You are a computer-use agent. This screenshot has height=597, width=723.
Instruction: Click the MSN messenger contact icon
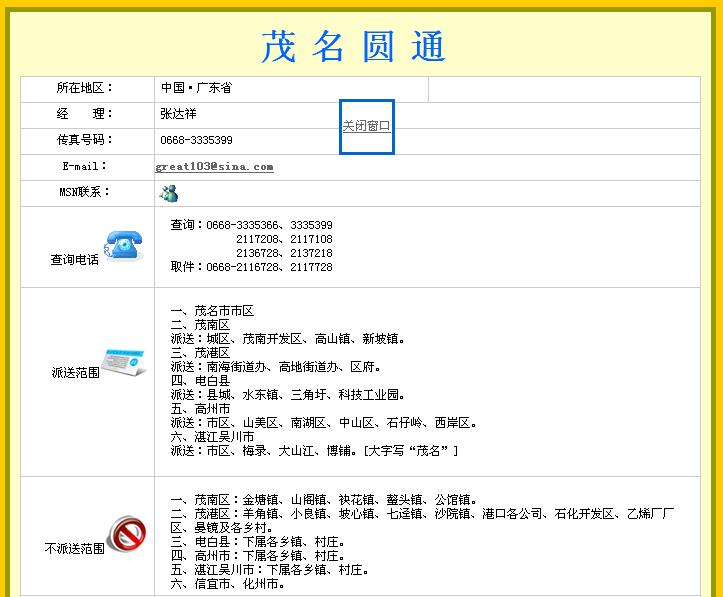(168, 193)
